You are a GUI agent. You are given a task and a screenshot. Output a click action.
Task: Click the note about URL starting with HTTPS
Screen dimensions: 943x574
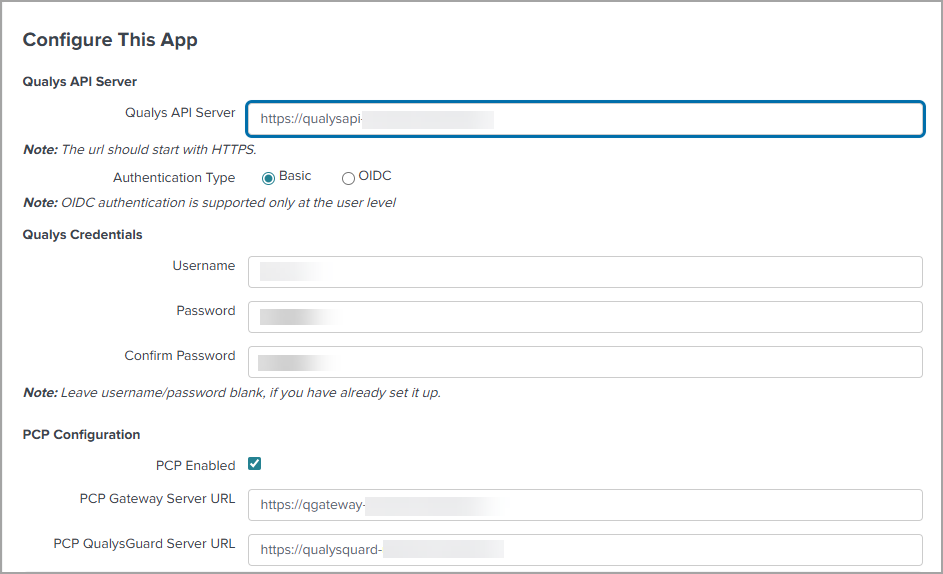click(x=140, y=149)
